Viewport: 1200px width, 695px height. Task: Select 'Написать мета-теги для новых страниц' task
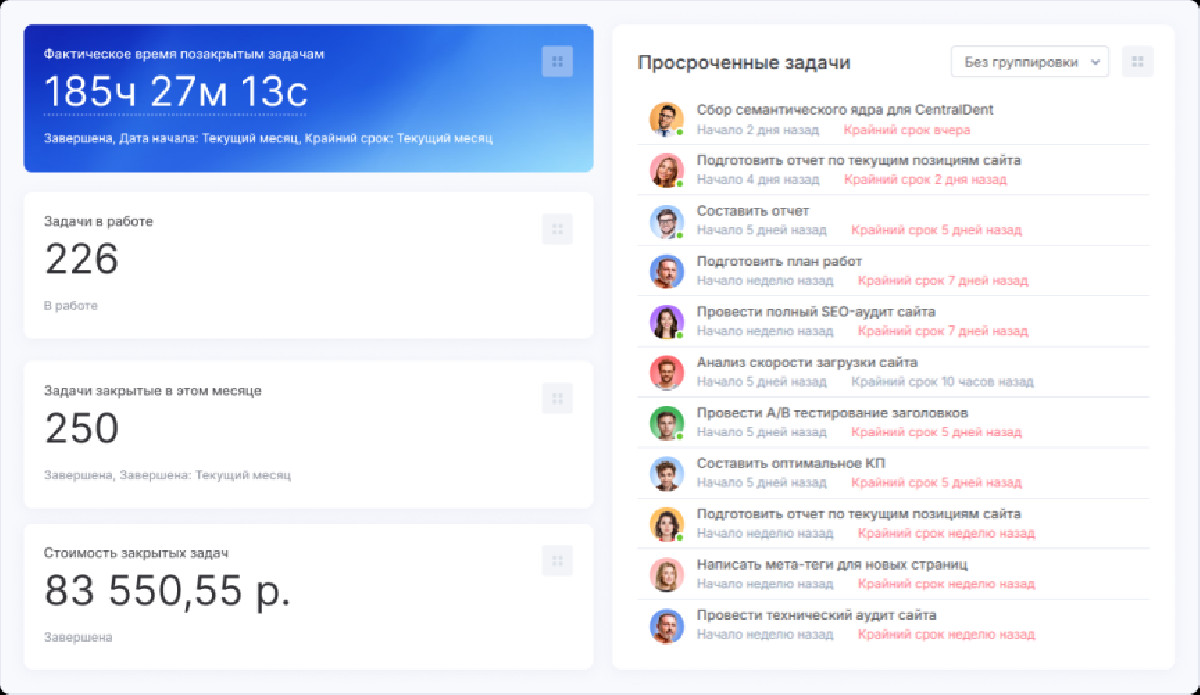(x=831, y=564)
